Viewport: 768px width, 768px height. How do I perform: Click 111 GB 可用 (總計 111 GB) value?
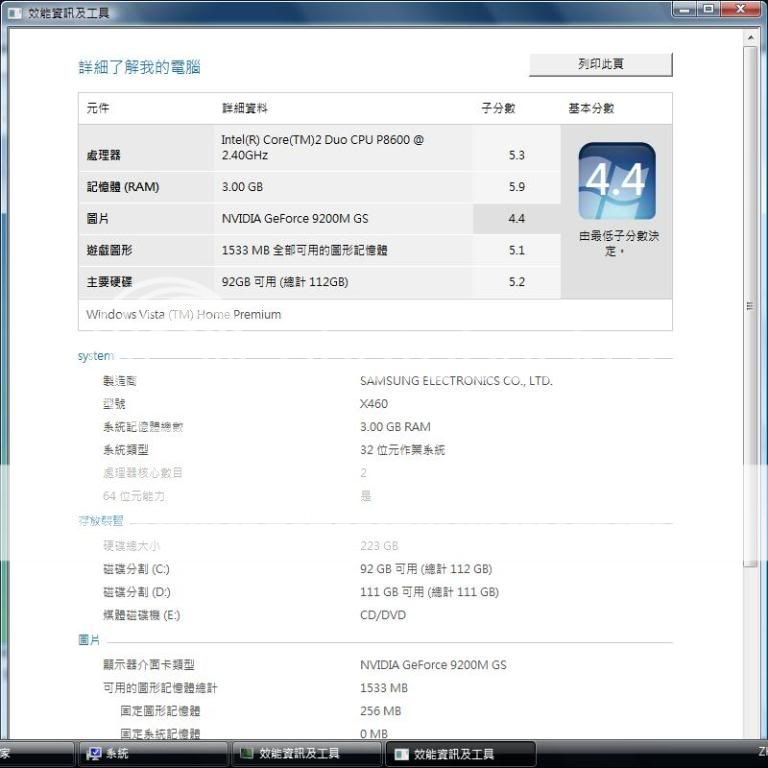[x=429, y=592]
